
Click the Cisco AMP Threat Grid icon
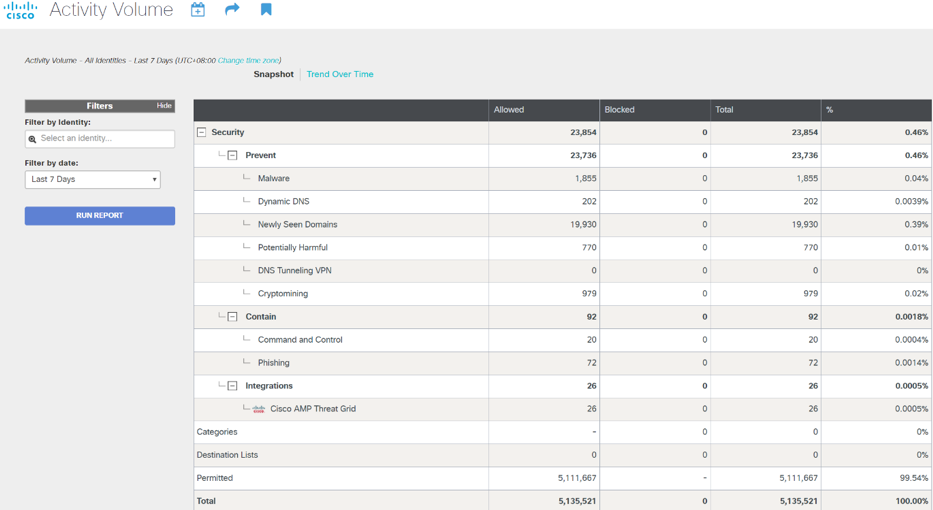258,409
